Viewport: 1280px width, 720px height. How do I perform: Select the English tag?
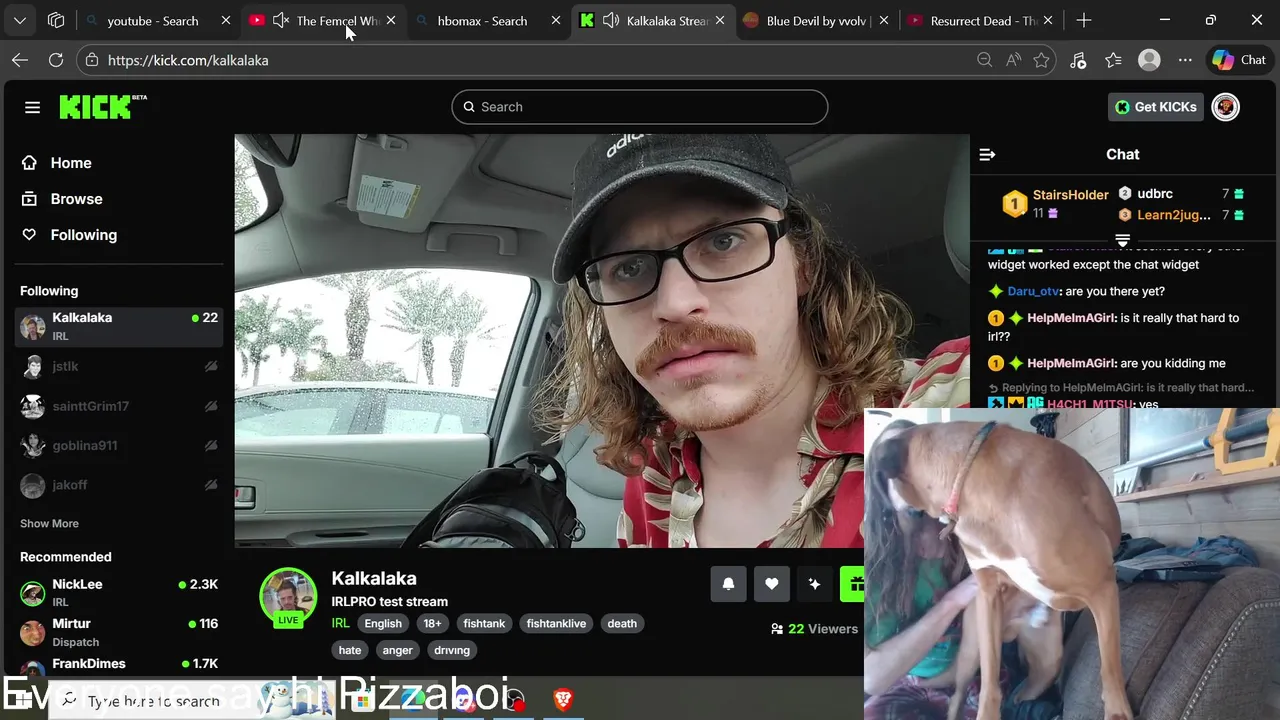click(x=383, y=623)
